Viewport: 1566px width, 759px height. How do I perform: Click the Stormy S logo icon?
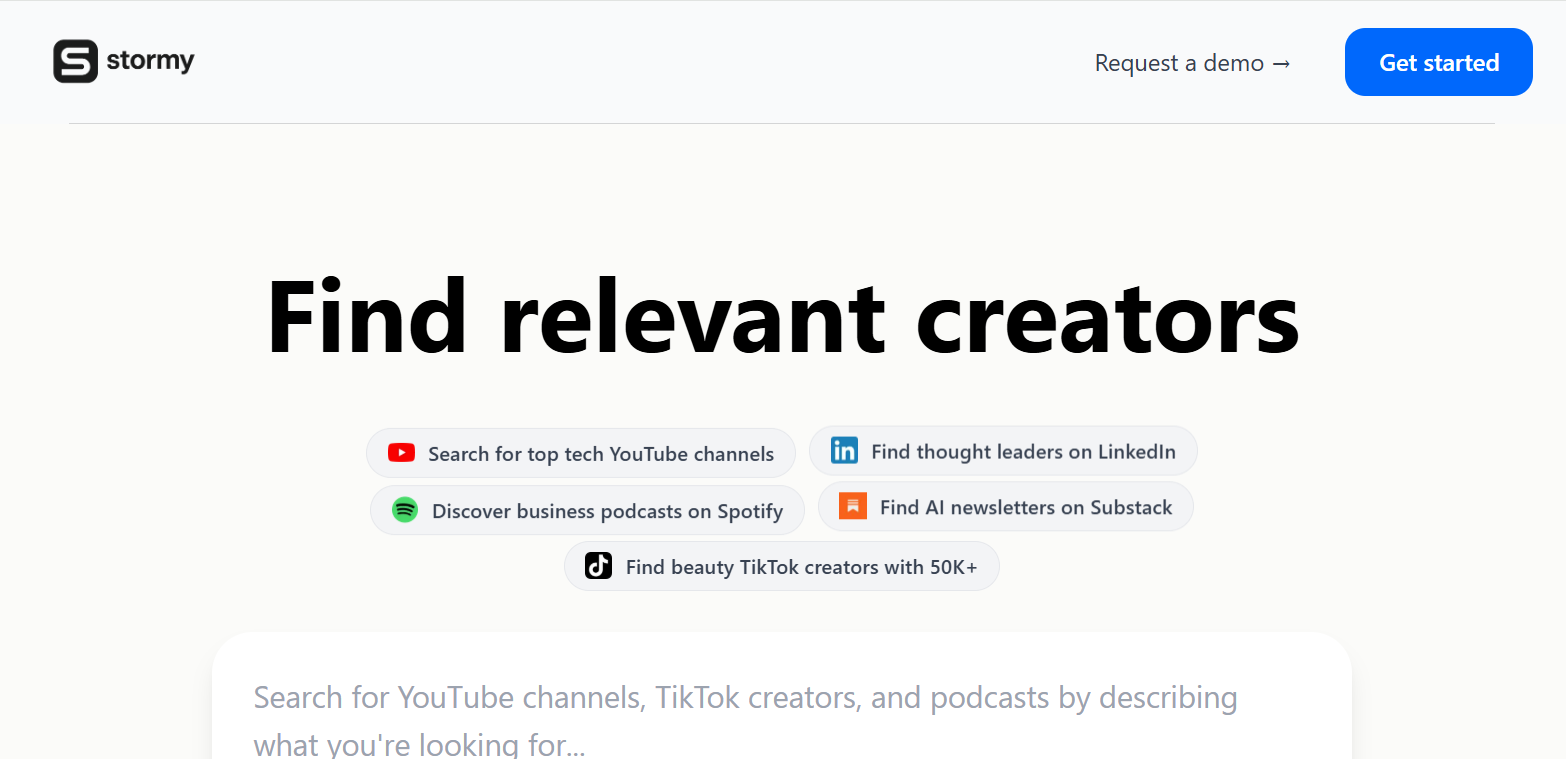tap(75, 61)
